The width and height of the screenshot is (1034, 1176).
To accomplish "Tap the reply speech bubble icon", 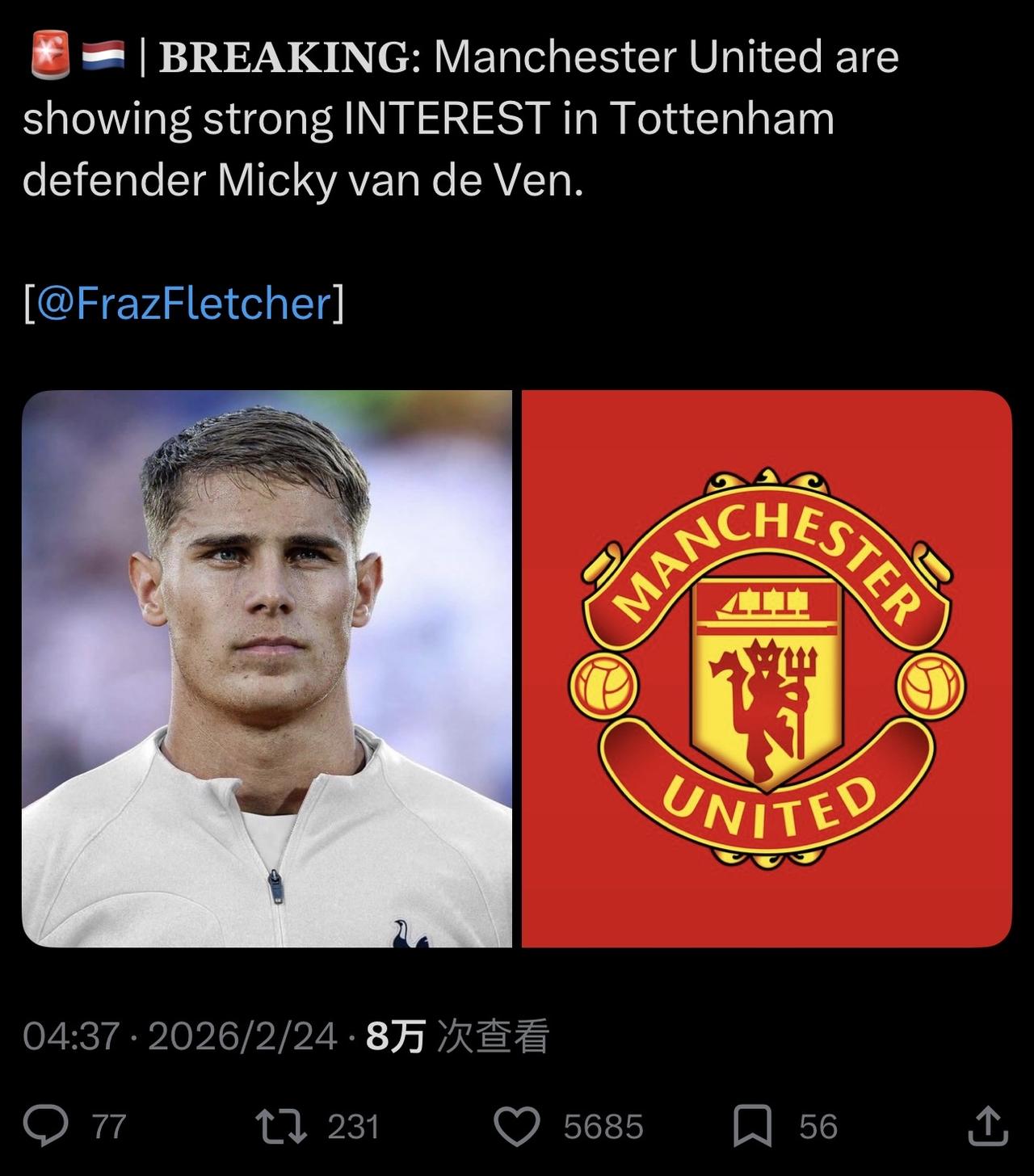I will pos(45,1126).
